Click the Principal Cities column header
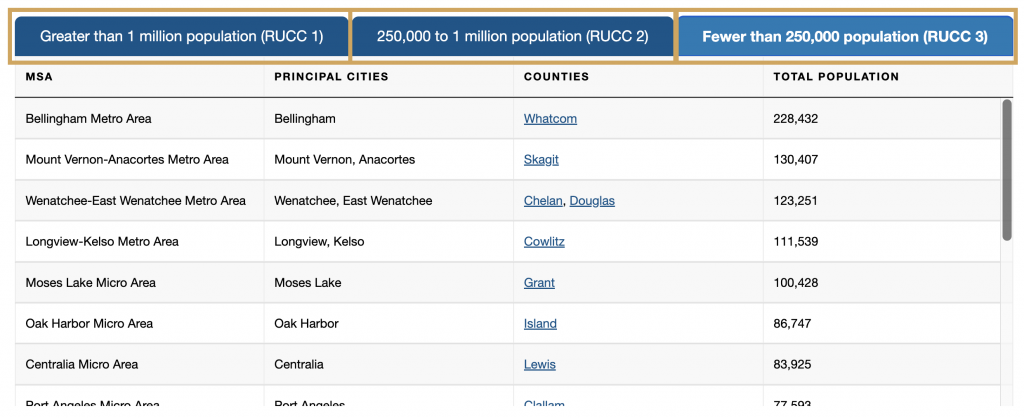This screenshot has width=1024, height=418. 389,77
